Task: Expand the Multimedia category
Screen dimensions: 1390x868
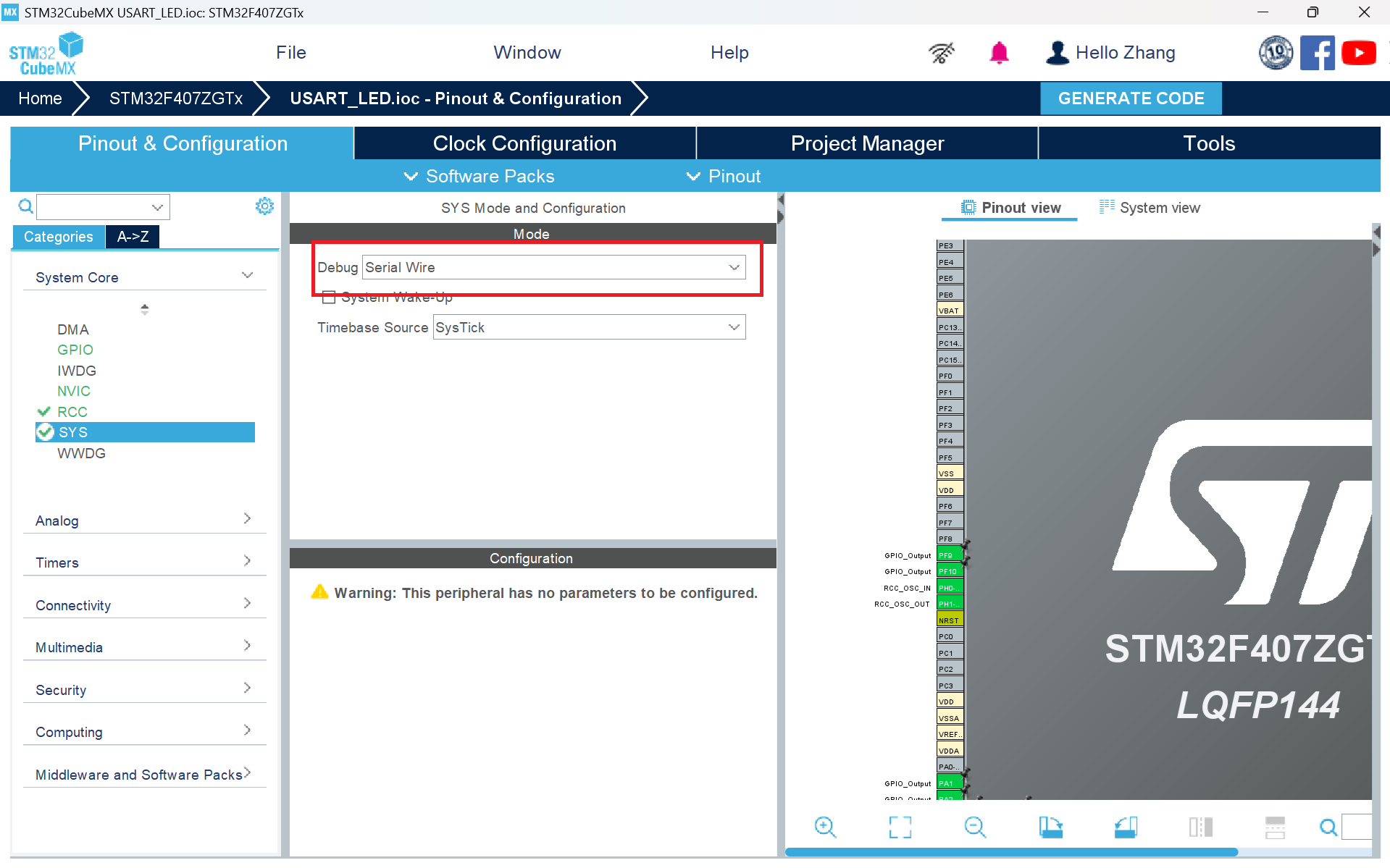Action: [144, 647]
